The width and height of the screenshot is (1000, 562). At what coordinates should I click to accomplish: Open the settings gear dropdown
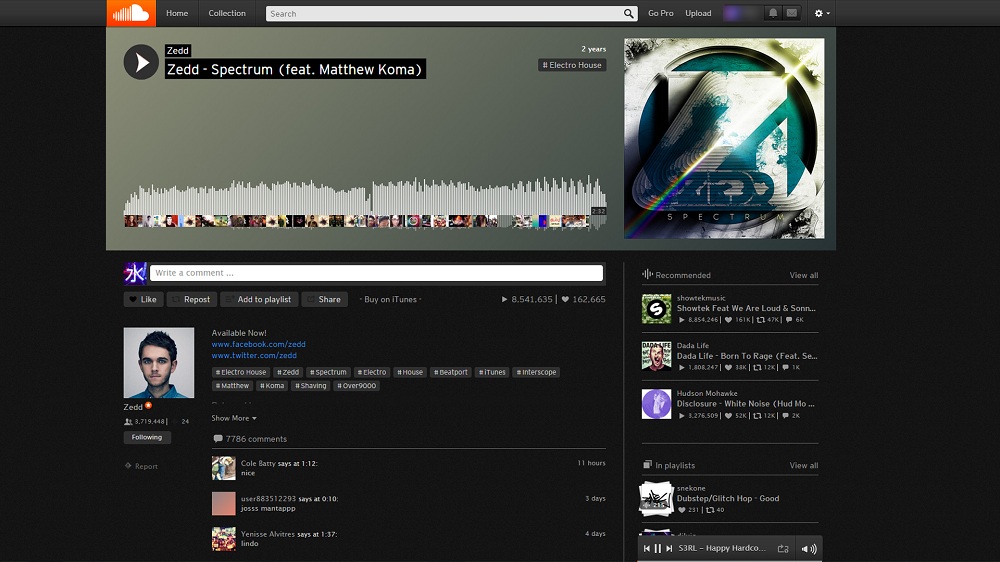click(x=821, y=13)
